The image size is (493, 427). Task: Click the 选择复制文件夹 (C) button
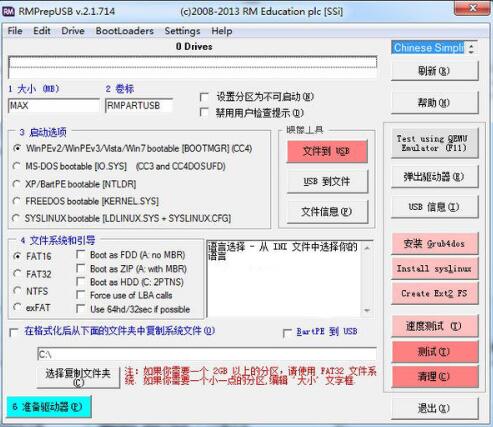[x=78, y=377]
